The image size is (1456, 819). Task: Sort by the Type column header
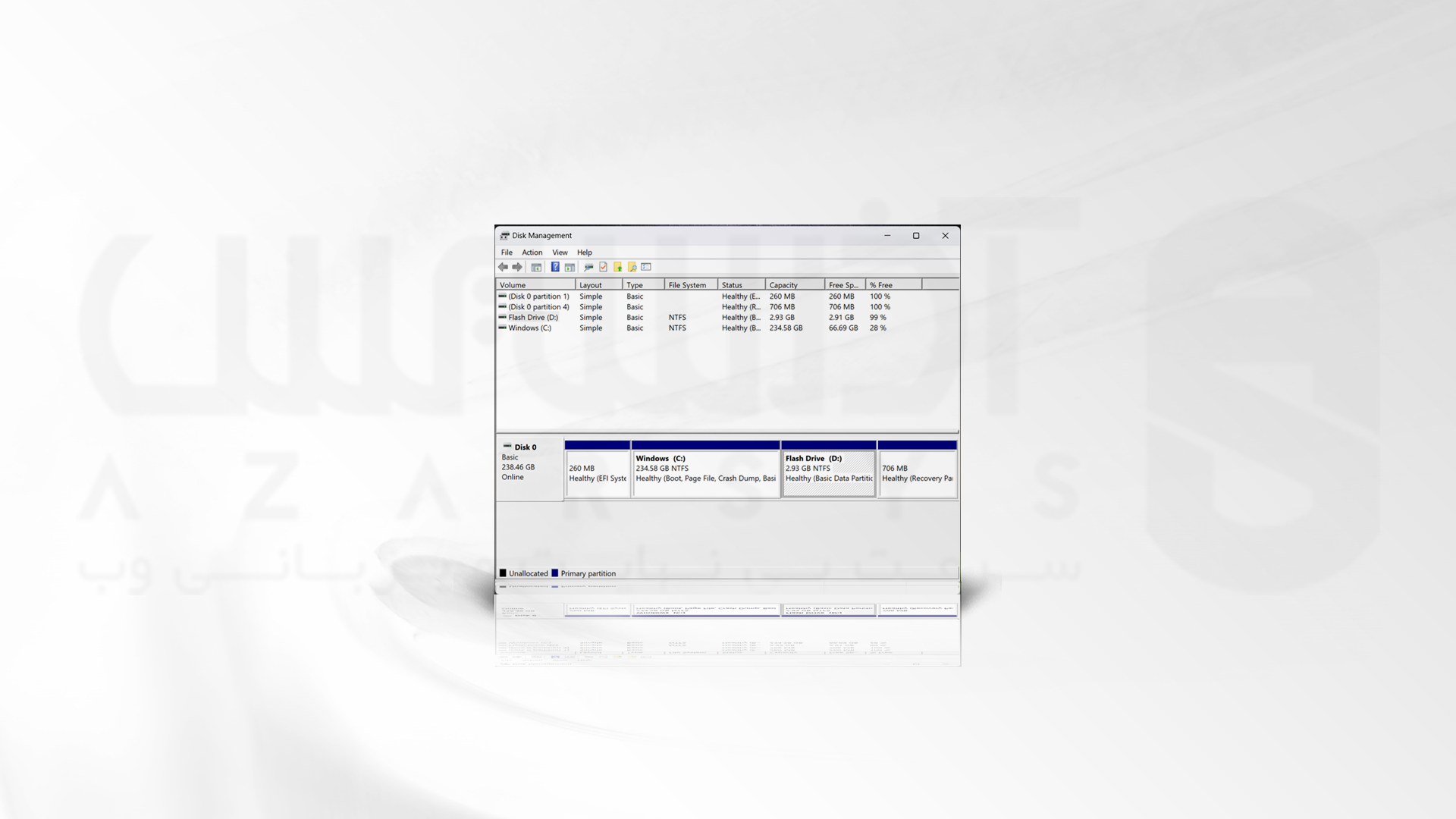coord(644,285)
